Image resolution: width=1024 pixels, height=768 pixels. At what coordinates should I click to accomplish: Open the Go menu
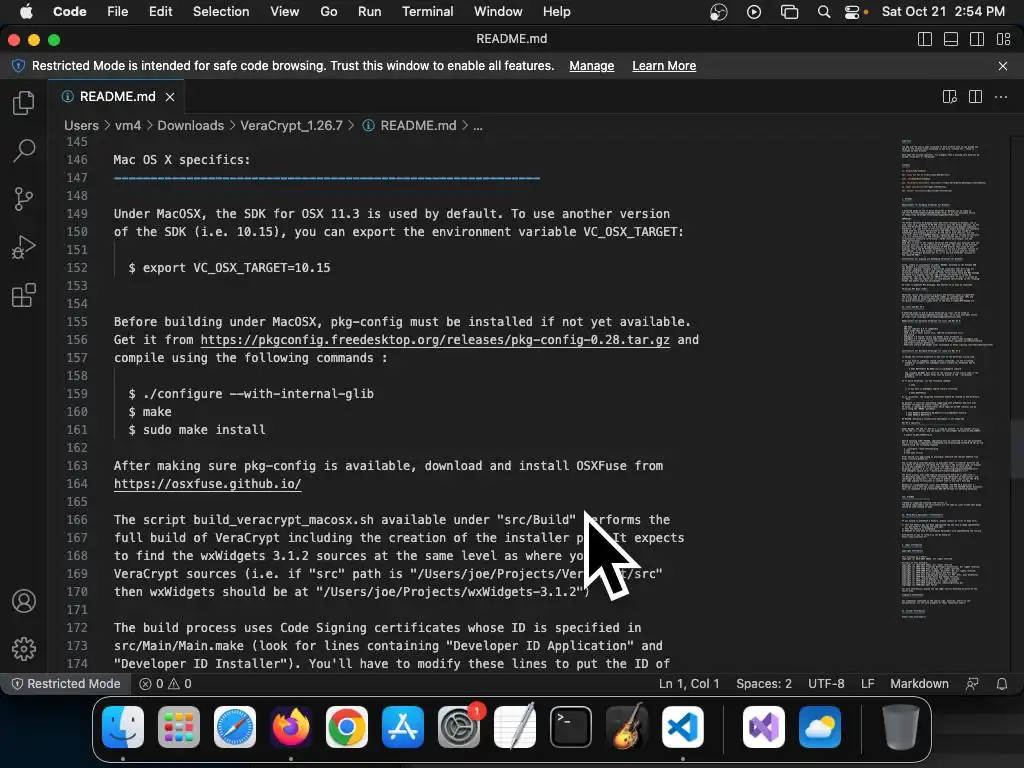coord(328,12)
